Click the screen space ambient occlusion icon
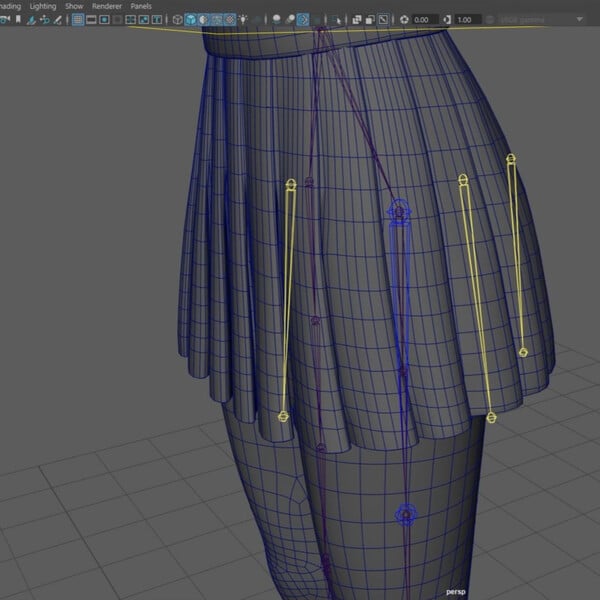The width and height of the screenshot is (600, 600). coord(276,19)
